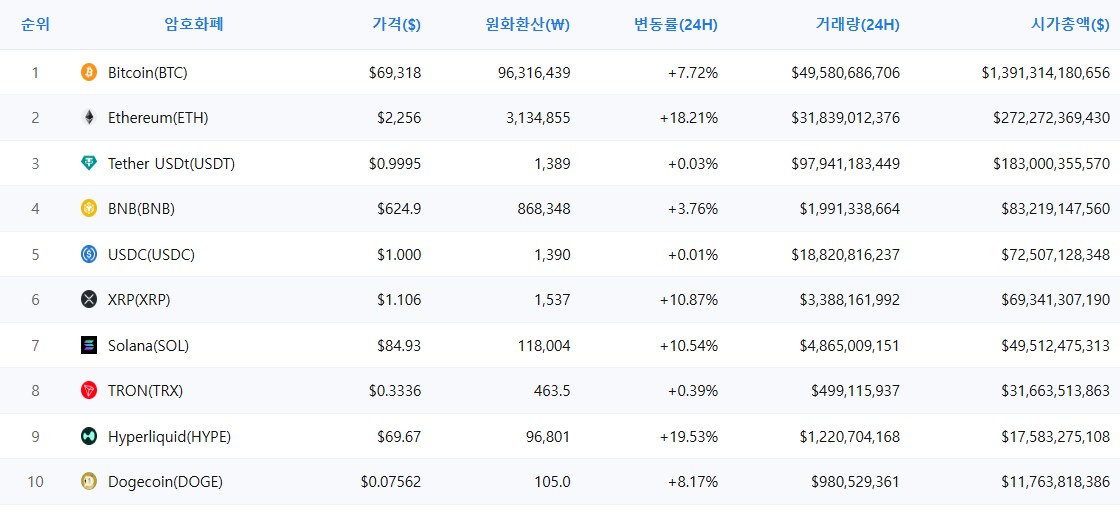Image resolution: width=1120 pixels, height=514 pixels.
Task: Sort by 시가총액($) column header
Action: (x=1070, y=25)
